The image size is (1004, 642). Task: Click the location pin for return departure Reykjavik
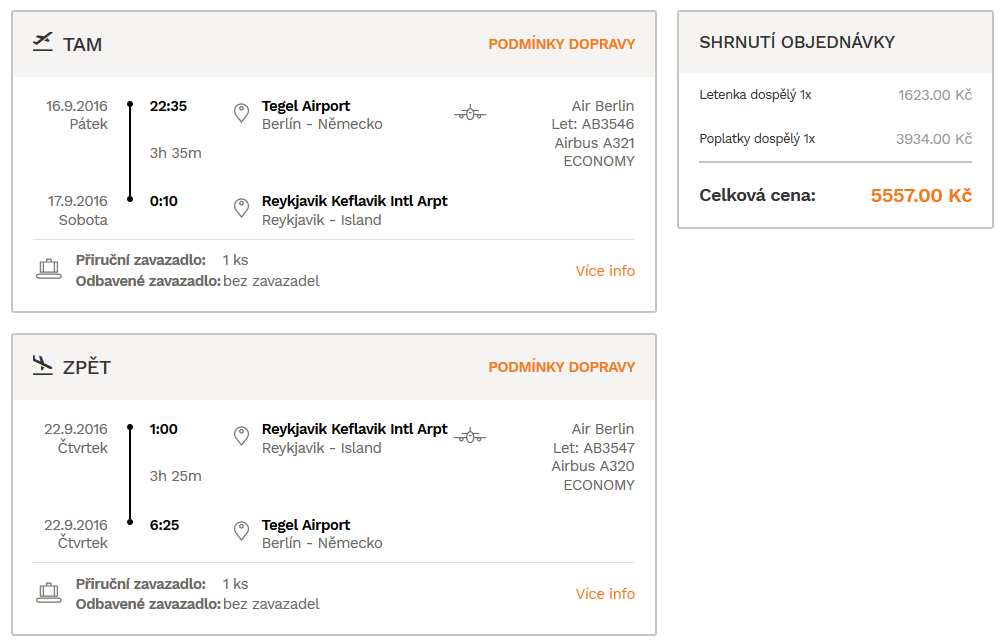pyautogui.click(x=241, y=437)
